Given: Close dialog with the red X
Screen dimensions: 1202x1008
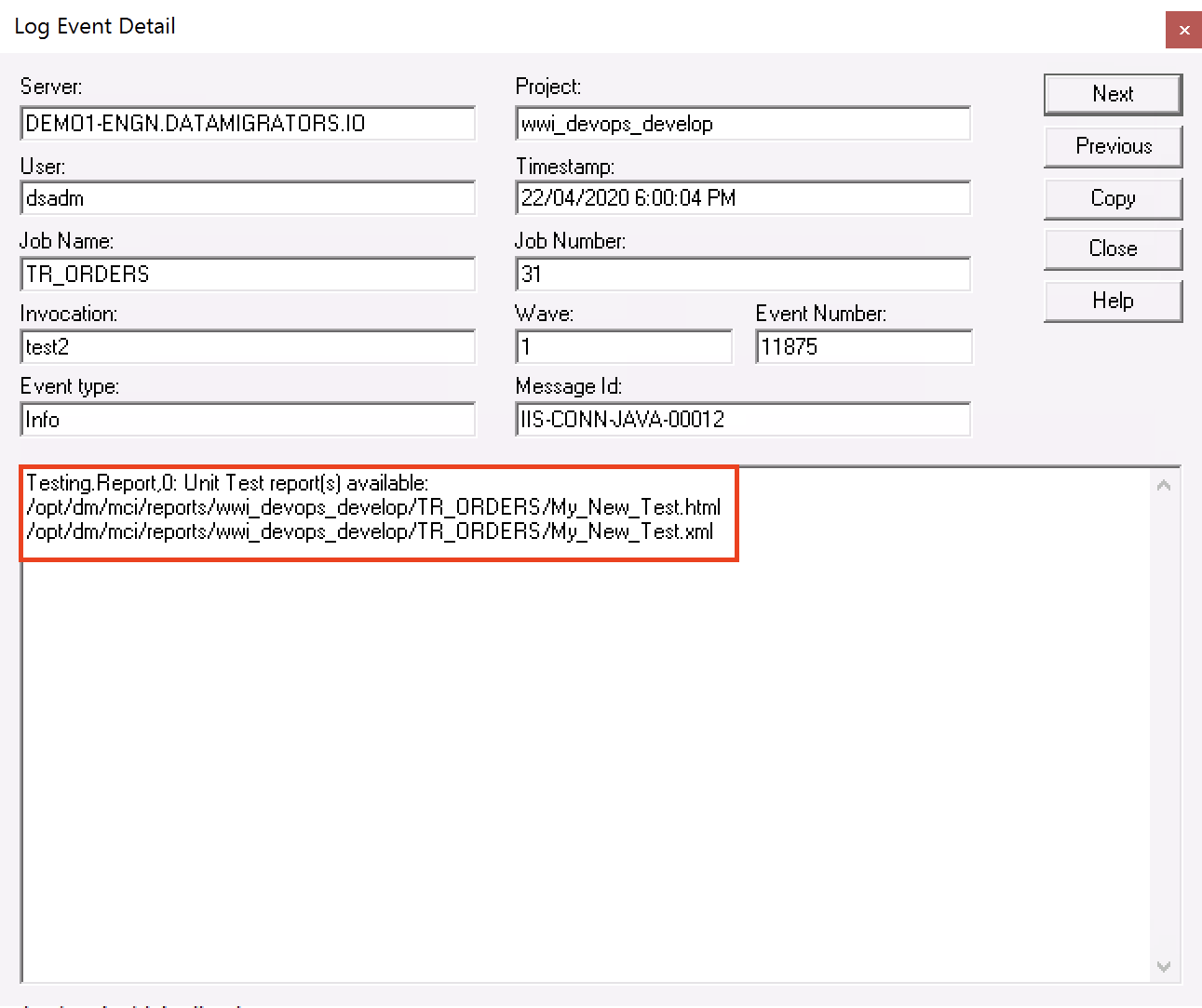Looking at the screenshot, I should (x=1183, y=30).
